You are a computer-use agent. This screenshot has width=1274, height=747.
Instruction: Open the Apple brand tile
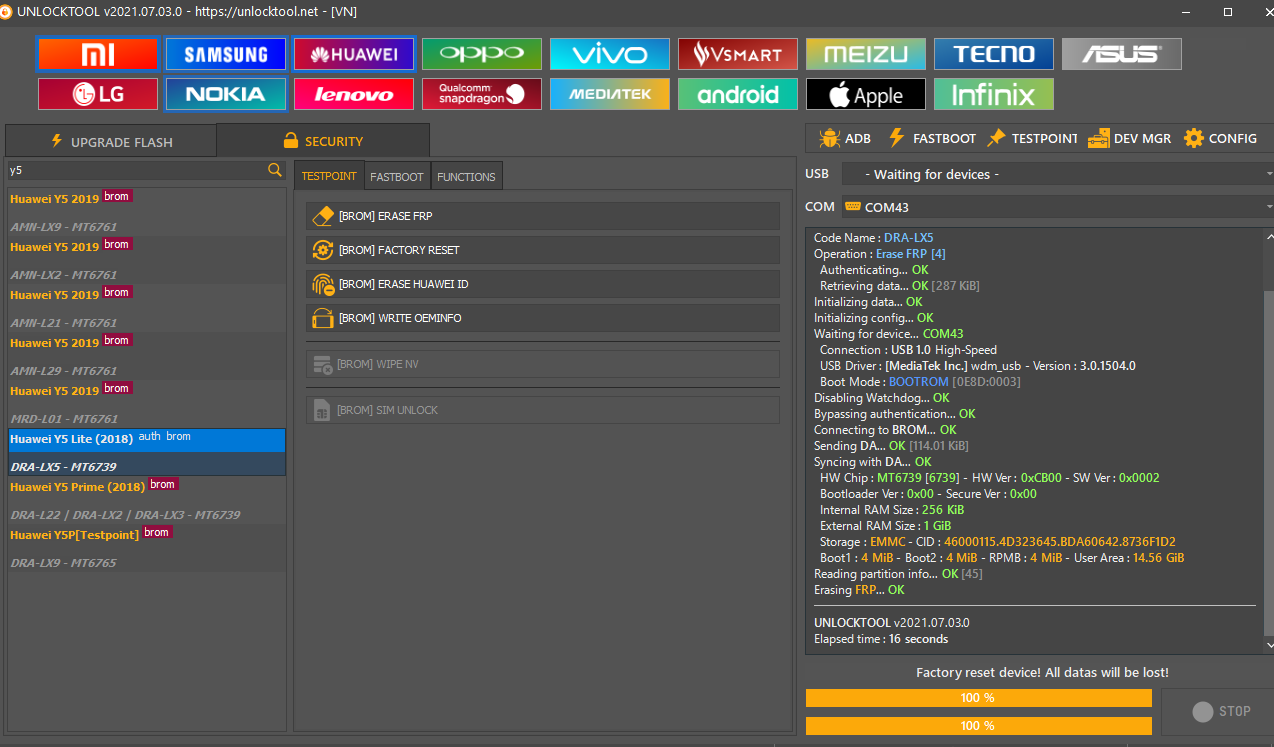click(x=866, y=94)
